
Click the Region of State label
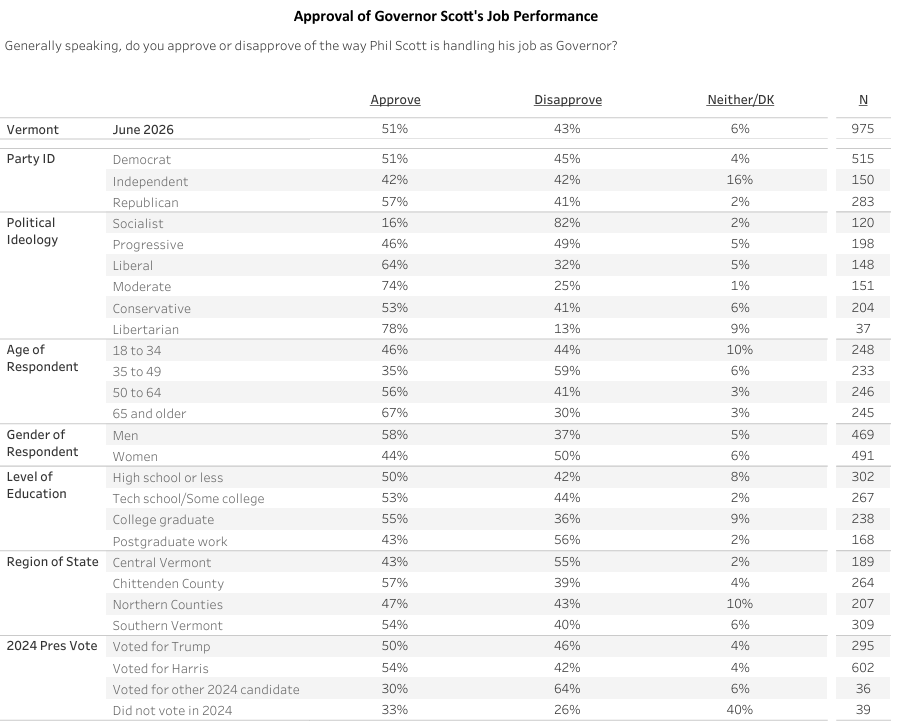coord(52,562)
